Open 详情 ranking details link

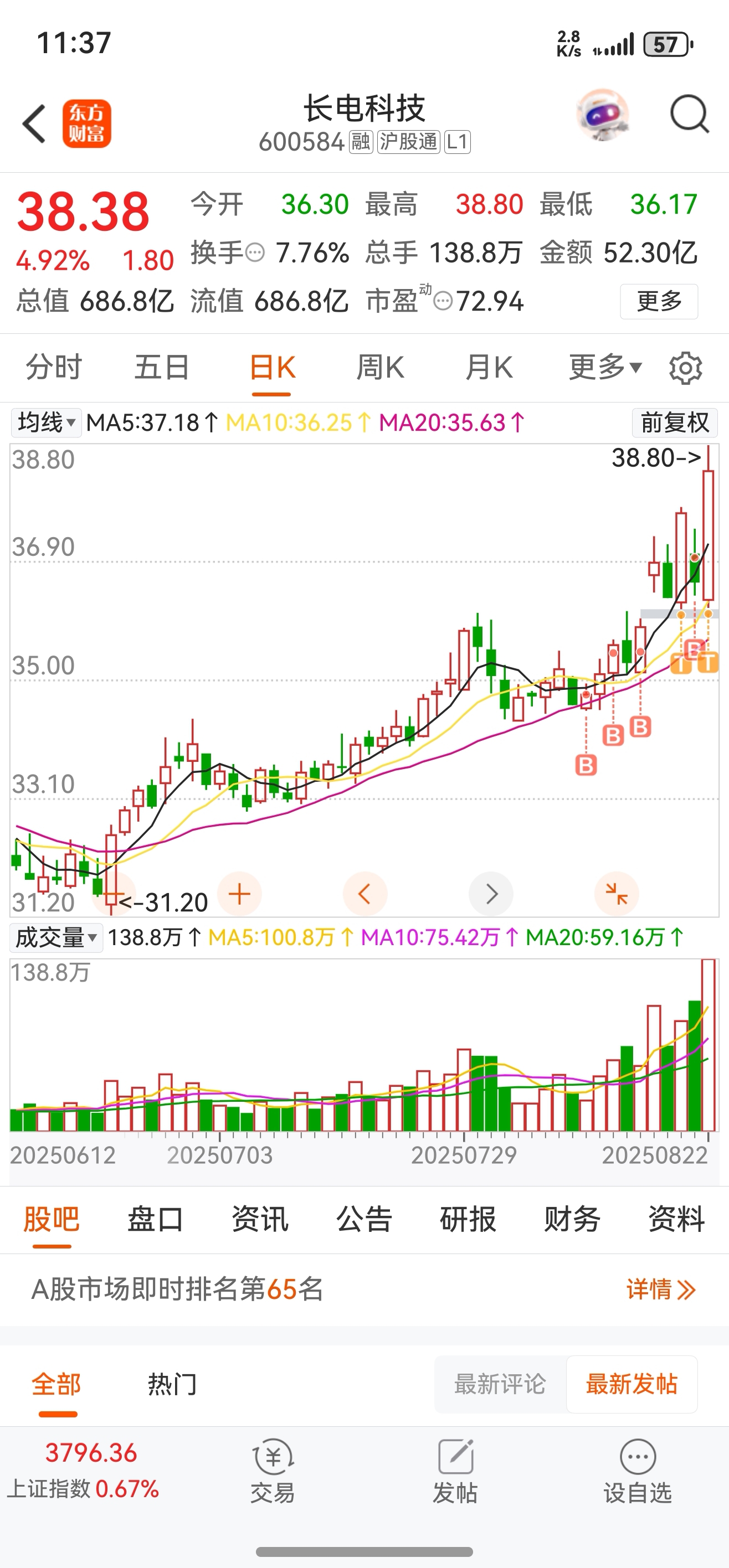tap(661, 1289)
